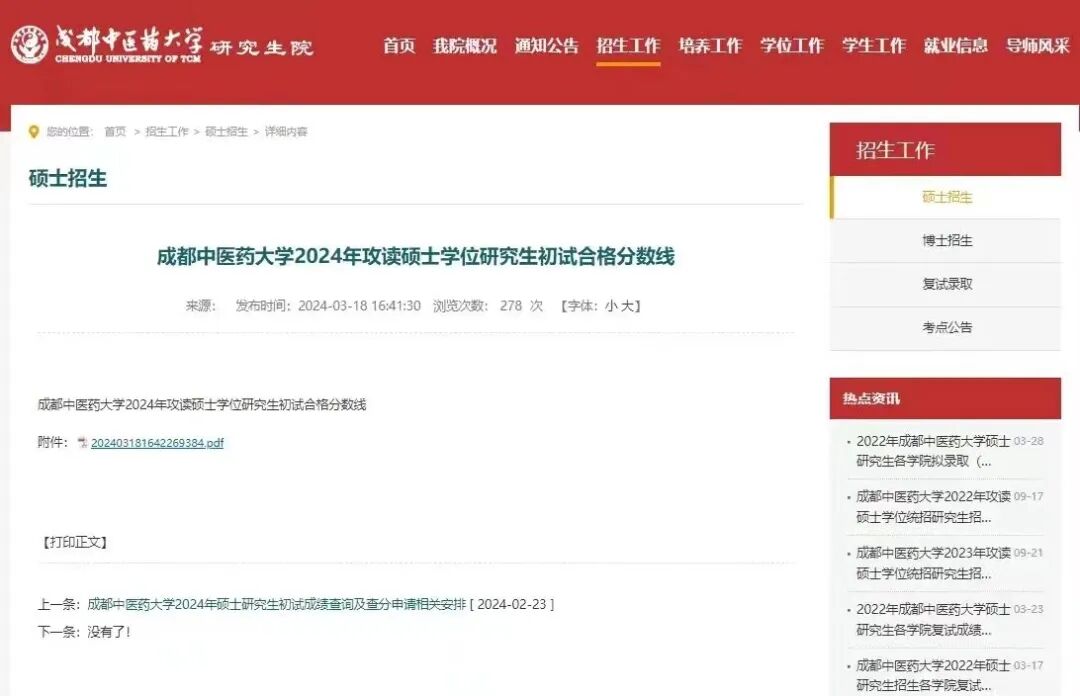The image size is (1080, 696).
Task: Open the 培养工作 menu item
Action: pos(710,45)
